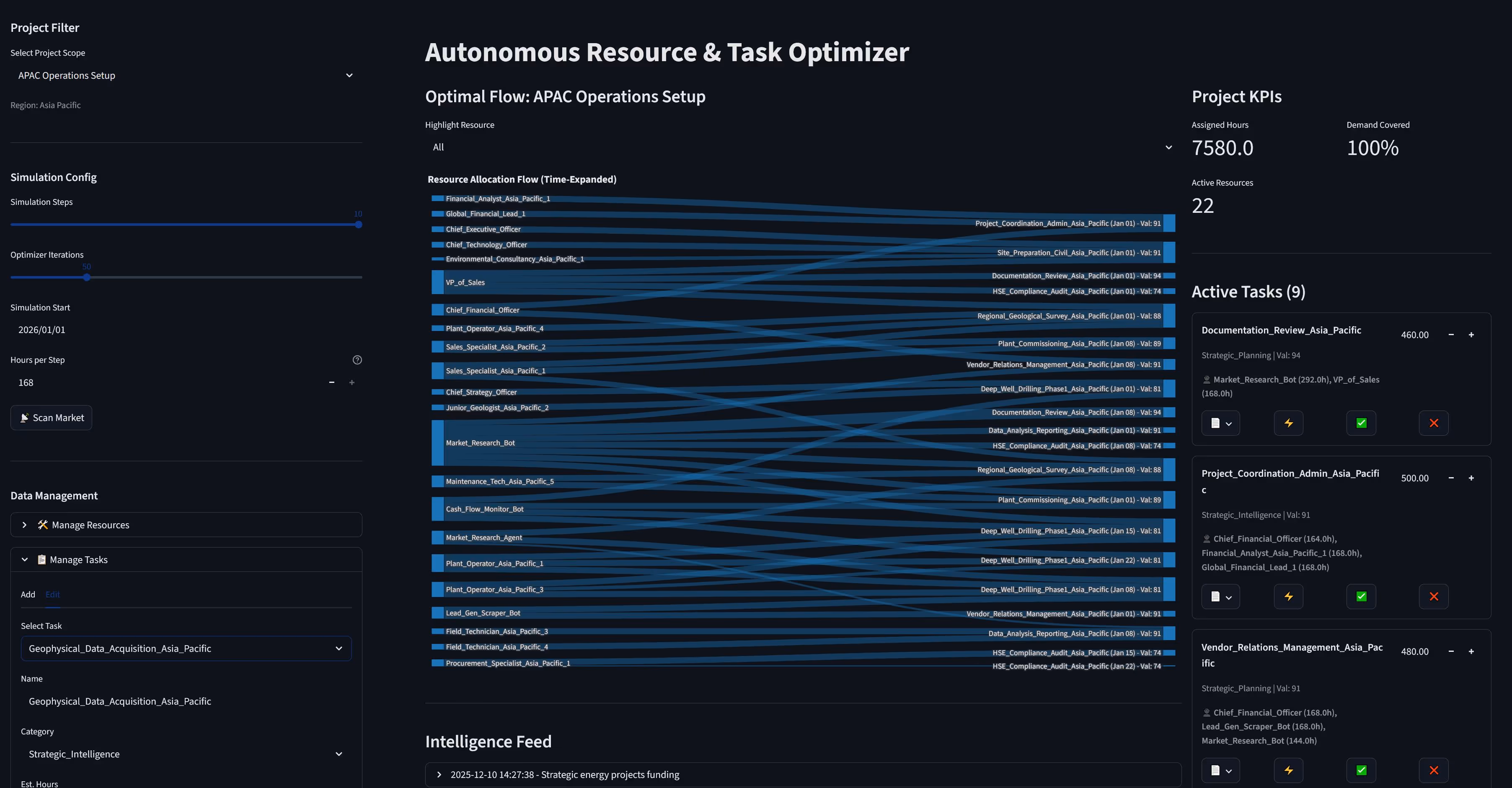Image resolution: width=1512 pixels, height=788 pixels.
Task: Click the Optimizer Iterations slider handle
Action: click(87, 277)
